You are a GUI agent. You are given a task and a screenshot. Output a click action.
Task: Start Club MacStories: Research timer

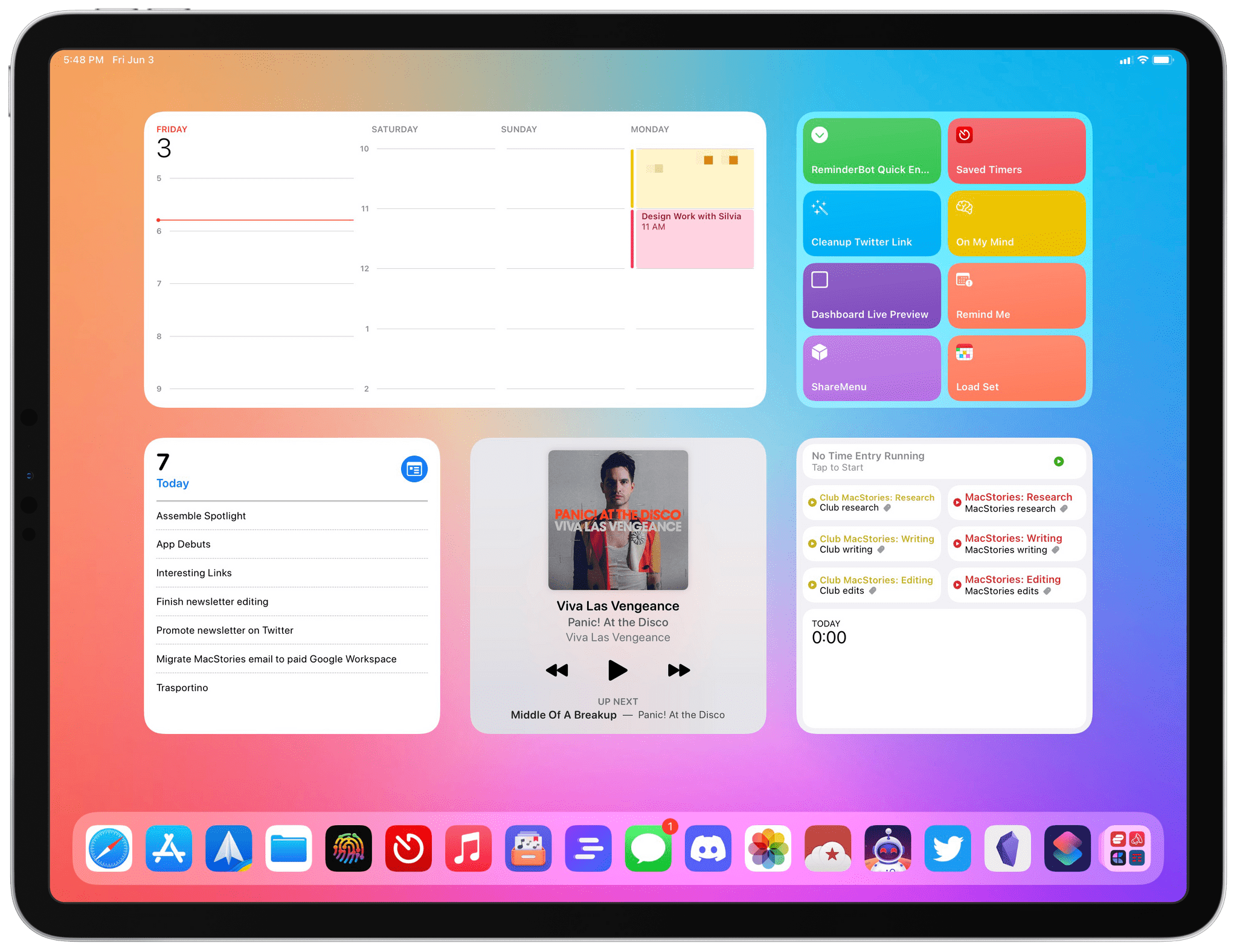(872, 503)
